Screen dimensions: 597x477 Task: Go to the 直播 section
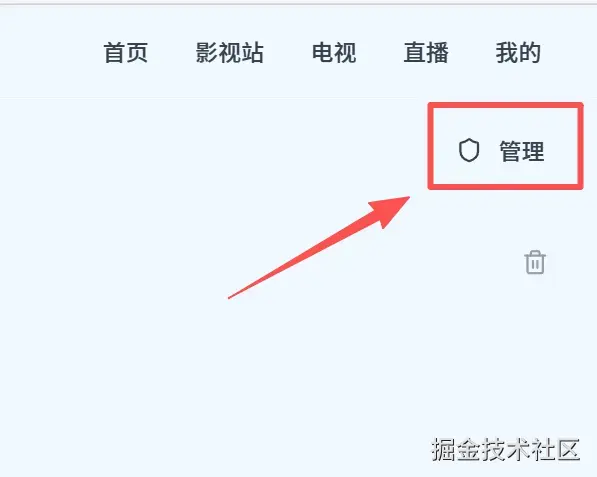tap(426, 53)
